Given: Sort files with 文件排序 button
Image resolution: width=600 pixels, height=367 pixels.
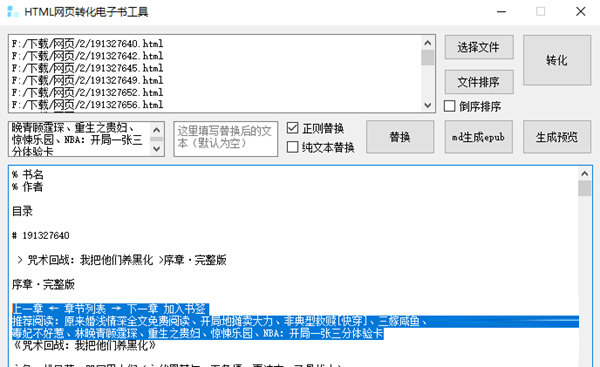Looking at the screenshot, I should (479, 82).
